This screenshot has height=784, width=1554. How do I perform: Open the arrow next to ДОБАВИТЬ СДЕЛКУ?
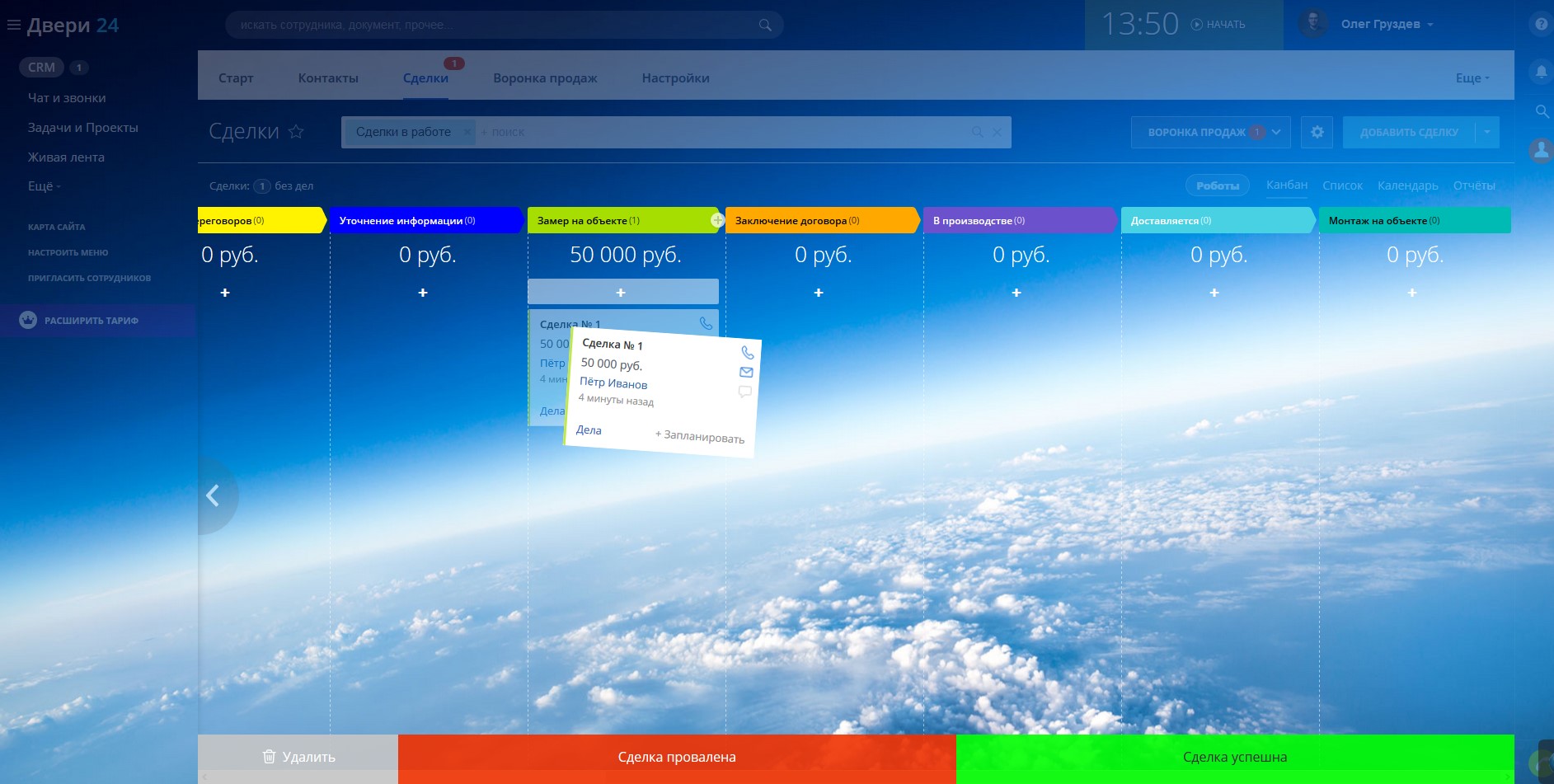click(x=1487, y=132)
